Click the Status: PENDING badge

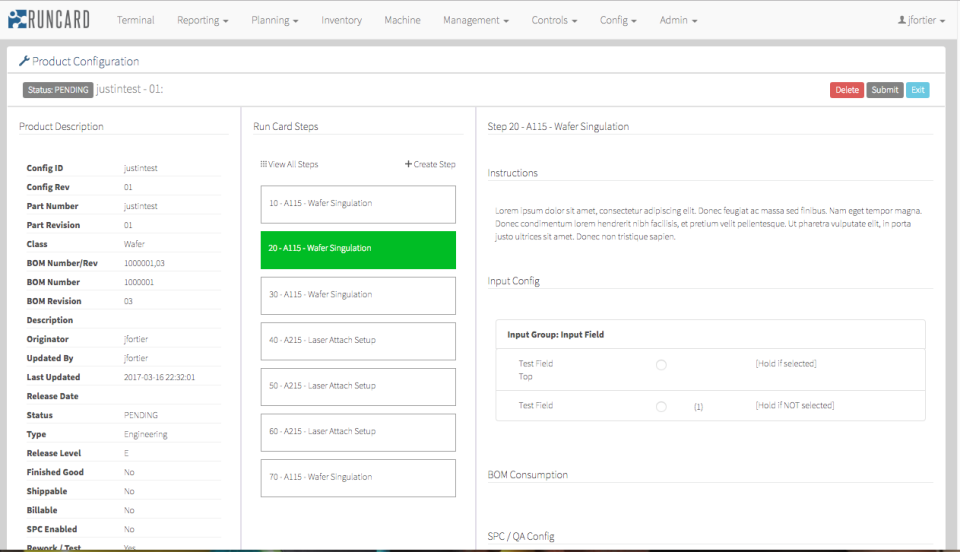click(58, 89)
